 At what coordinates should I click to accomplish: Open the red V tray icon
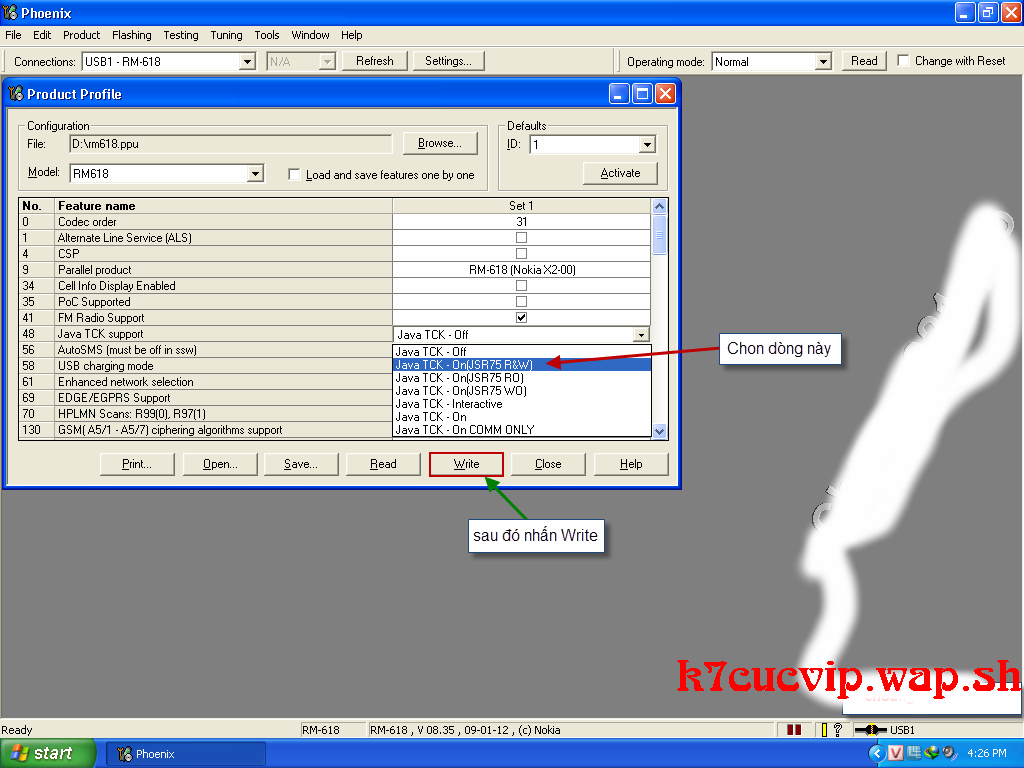pos(896,753)
